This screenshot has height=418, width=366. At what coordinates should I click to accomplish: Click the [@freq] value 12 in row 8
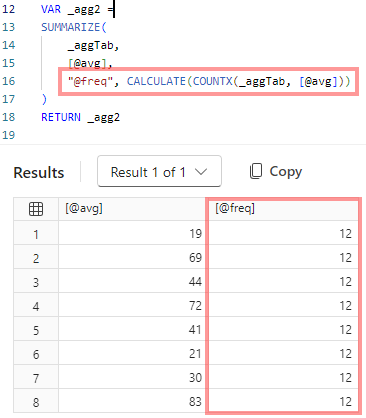283,401
